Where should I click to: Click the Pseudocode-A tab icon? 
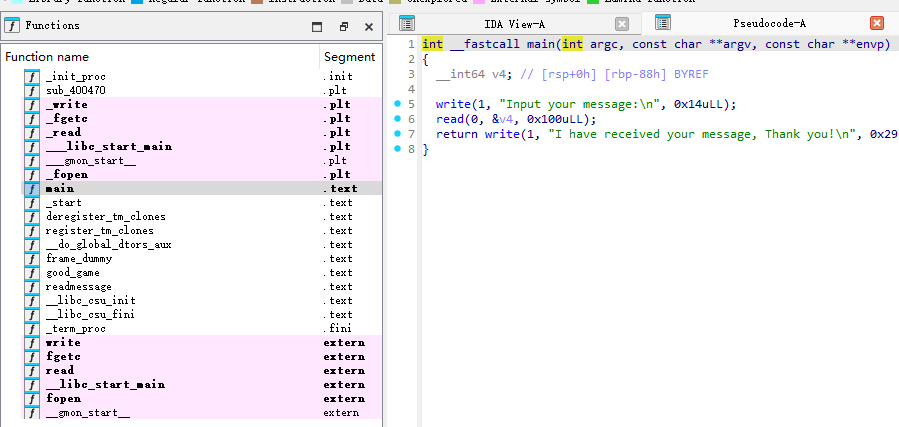pyautogui.click(x=662, y=22)
